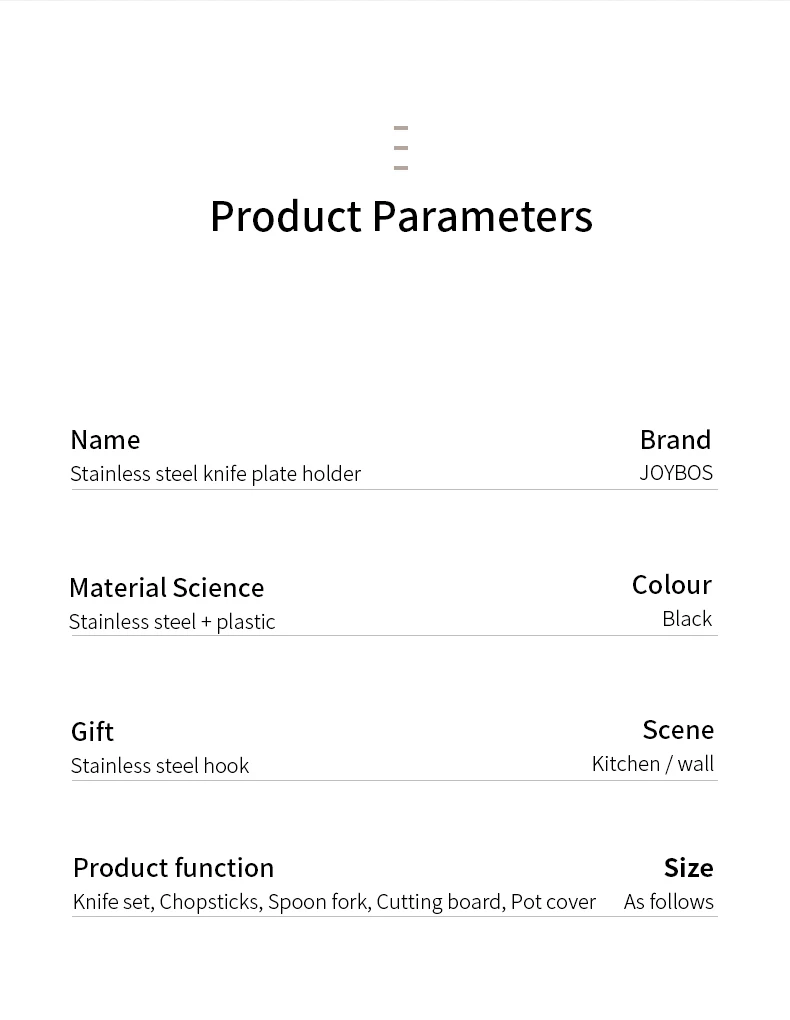This screenshot has height=1020, width=790.
Task: Click the Product Parameters heading
Action: click(402, 216)
